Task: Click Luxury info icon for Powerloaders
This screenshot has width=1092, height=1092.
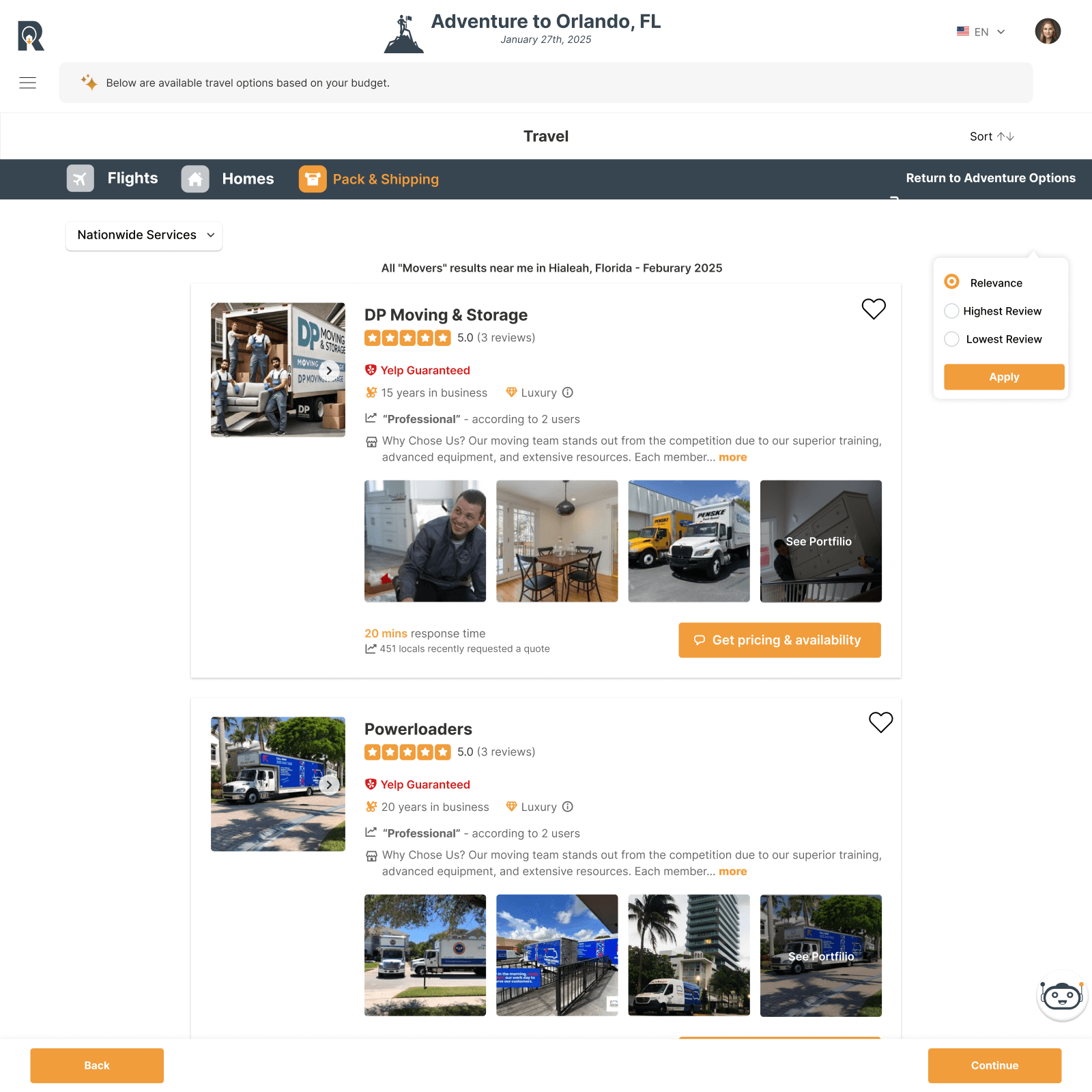Action: 568,807
